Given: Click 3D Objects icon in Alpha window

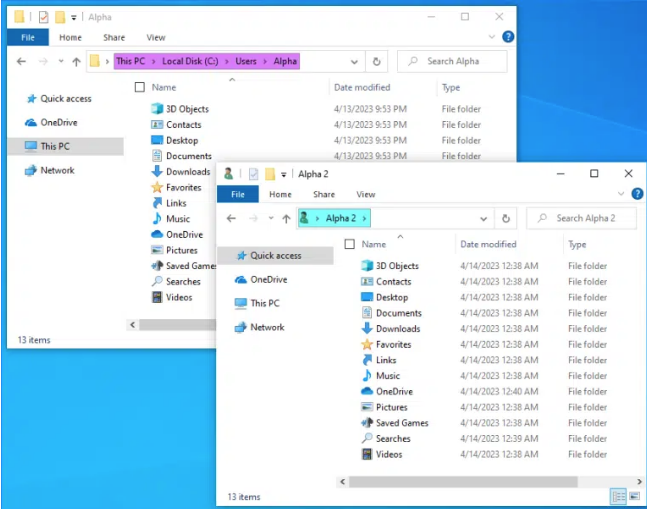Looking at the screenshot, I should pyautogui.click(x=157, y=109).
